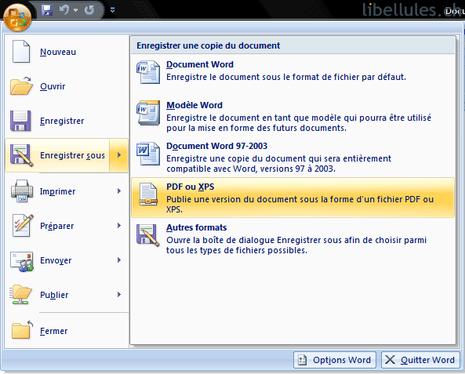Open the Undo history dropdown arrow
The height and width of the screenshot is (374, 465).
pyautogui.click(x=76, y=11)
